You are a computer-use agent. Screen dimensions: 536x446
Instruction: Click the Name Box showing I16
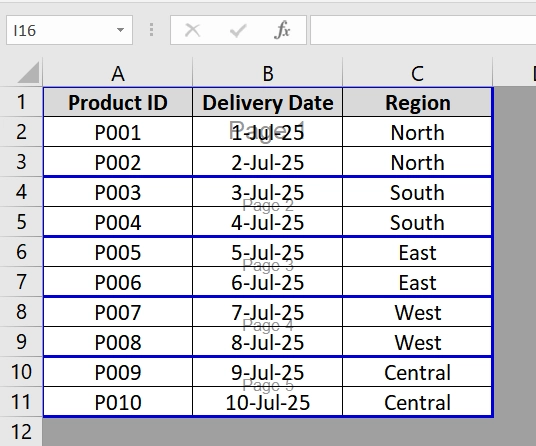pyautogui.click(x=69, y=30)
